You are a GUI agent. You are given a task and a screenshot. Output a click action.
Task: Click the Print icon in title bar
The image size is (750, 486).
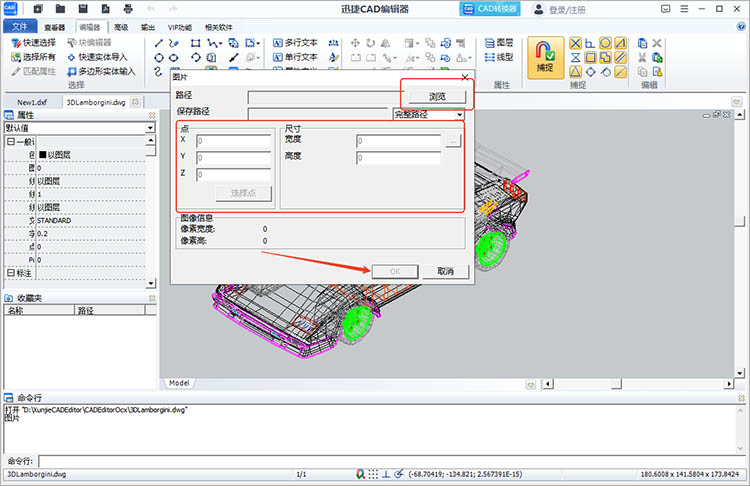pyautogui.click(x=128, y=9)
